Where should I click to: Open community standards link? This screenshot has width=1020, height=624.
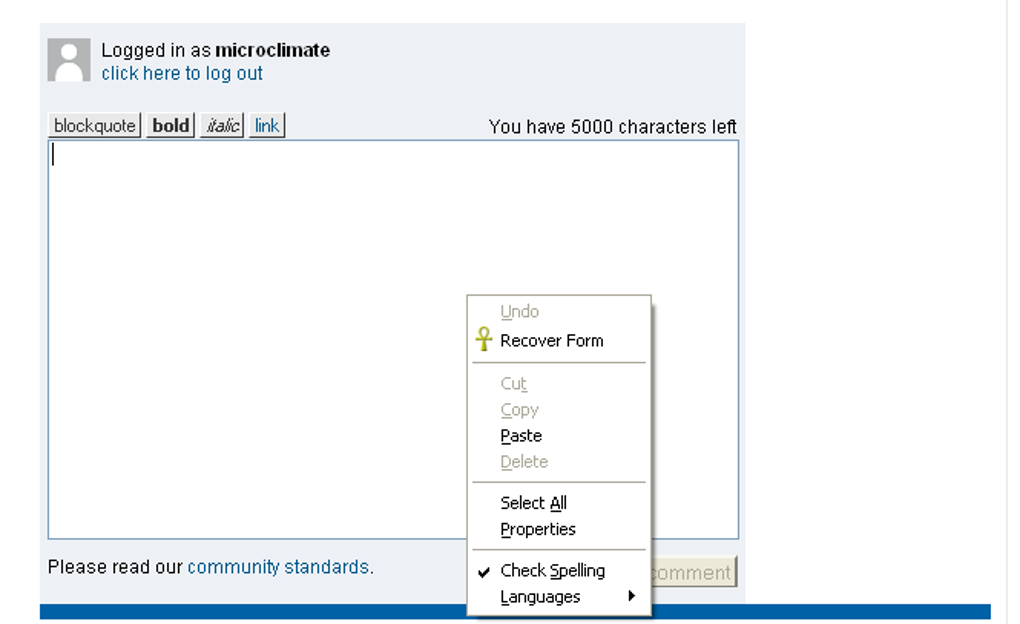[x=277, y=567]
